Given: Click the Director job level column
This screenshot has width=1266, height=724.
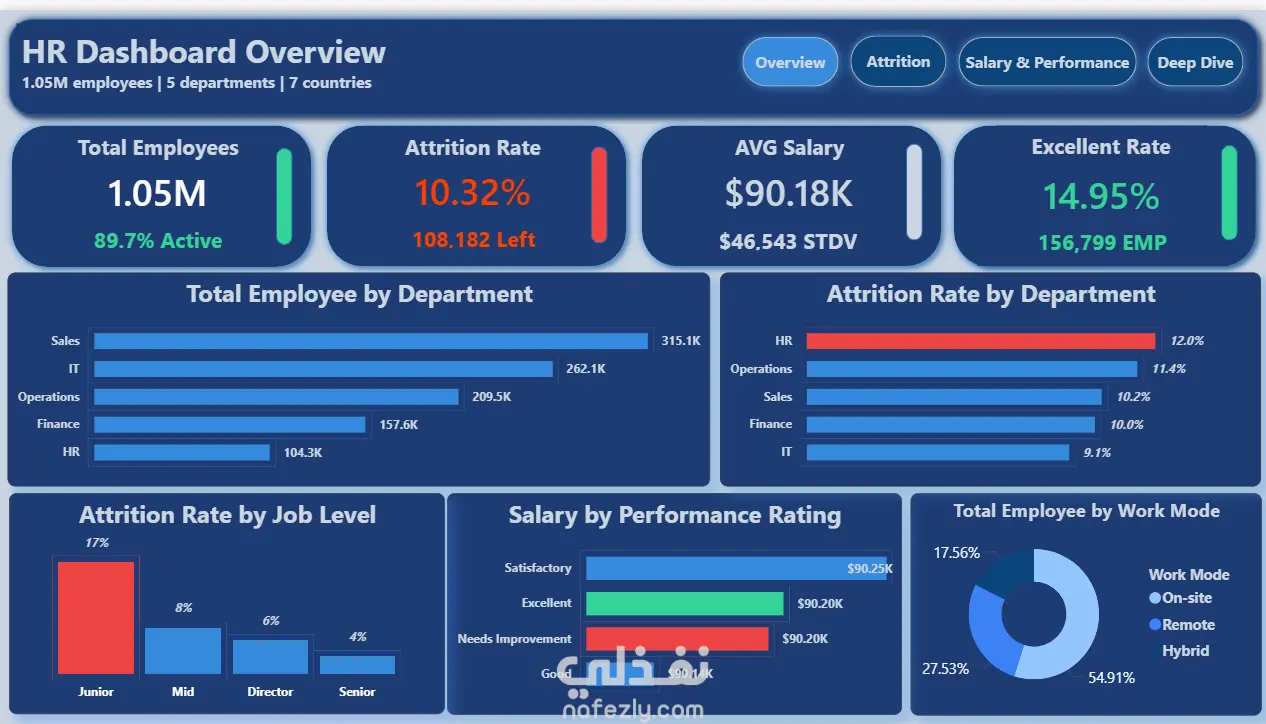Looking at the screenshot, I should coord(270,657).
